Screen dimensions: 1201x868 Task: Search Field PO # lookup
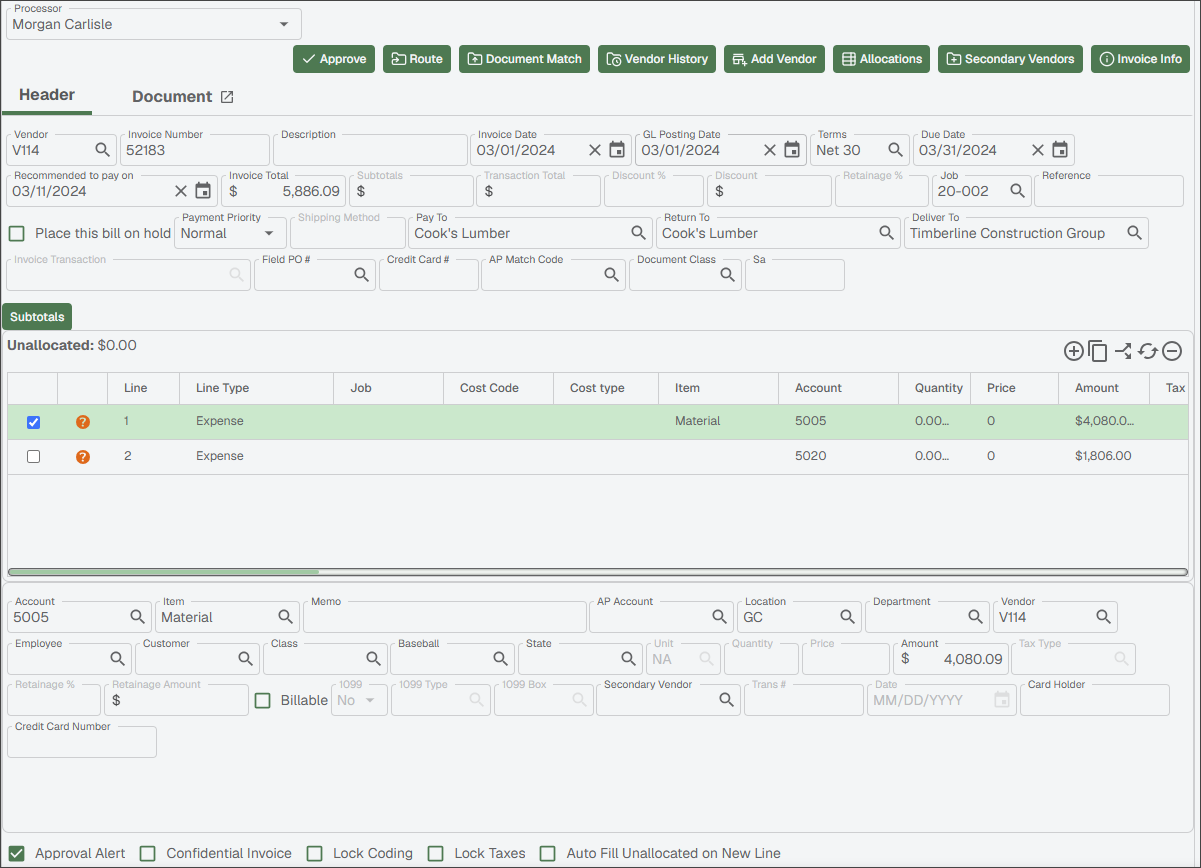(362, 275)
